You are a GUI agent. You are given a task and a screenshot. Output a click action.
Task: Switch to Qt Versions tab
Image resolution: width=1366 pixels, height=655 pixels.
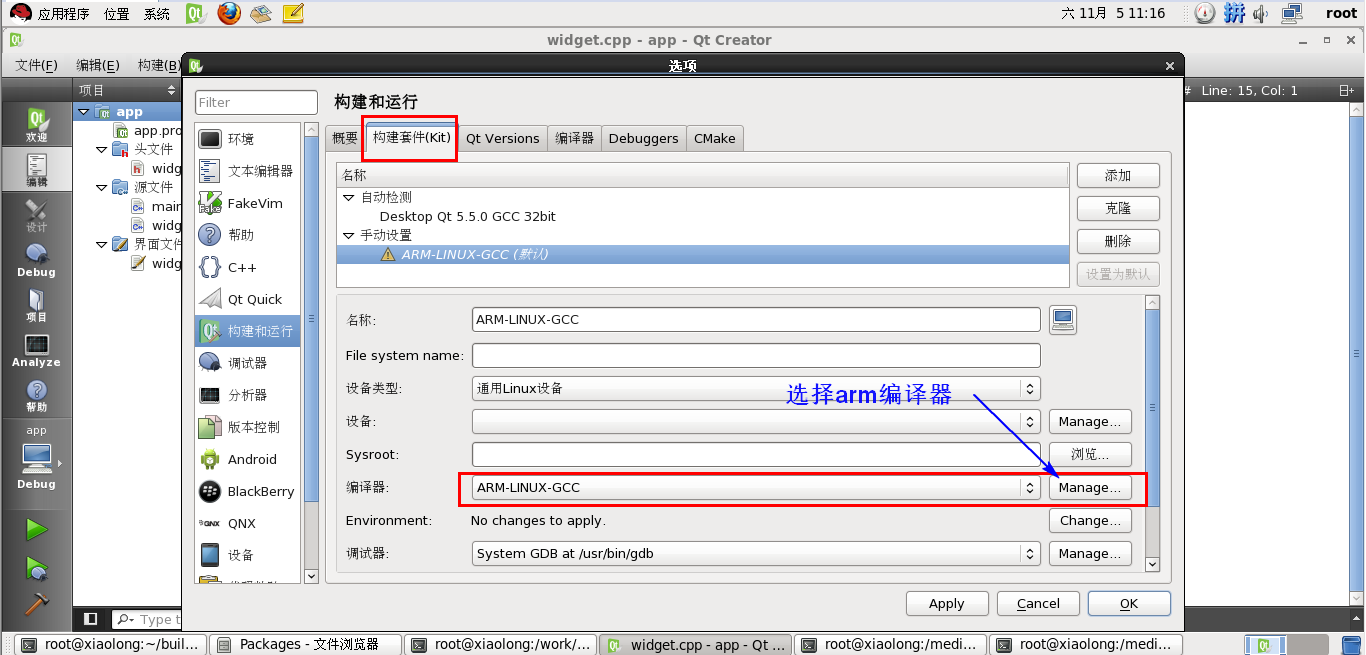(x=503, y=139)
